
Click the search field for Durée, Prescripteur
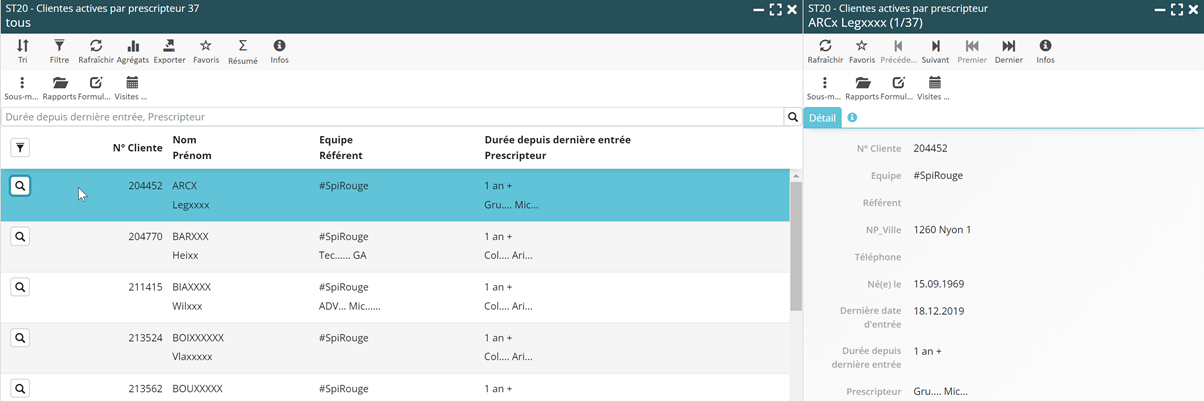click(x=390, y=117)
